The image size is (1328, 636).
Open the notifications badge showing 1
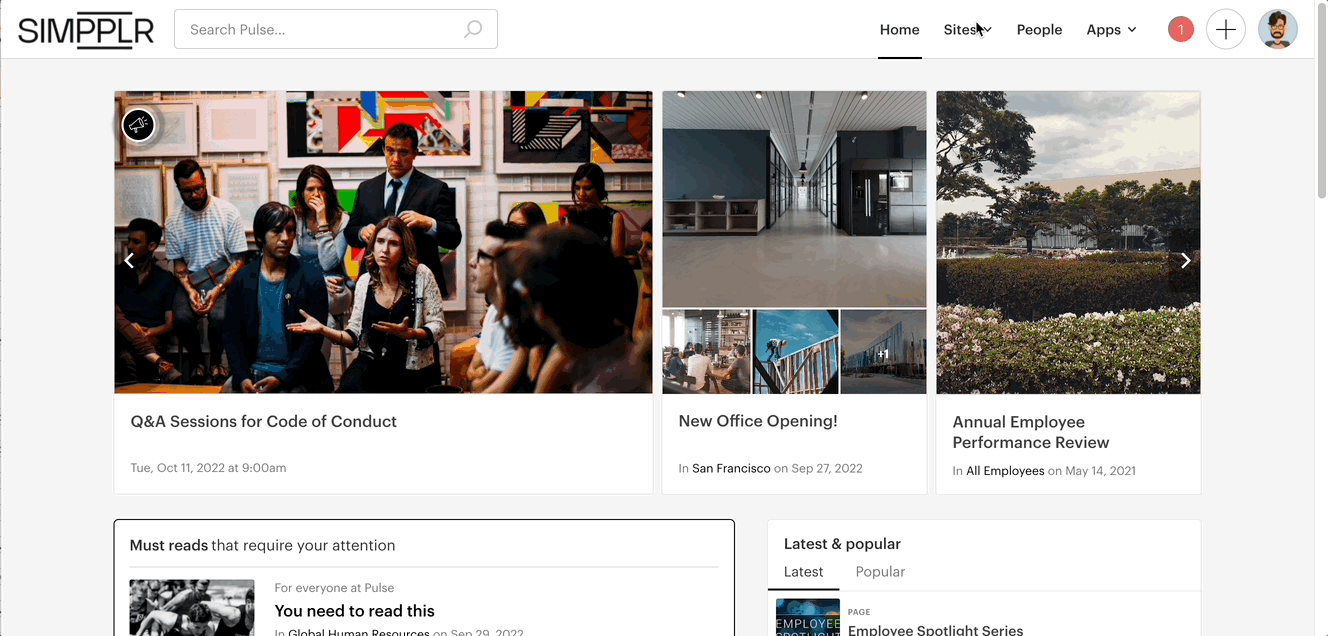tap(1180, 30)
